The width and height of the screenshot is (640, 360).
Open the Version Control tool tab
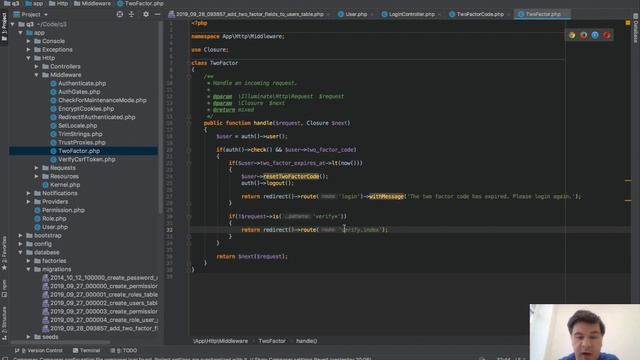[x=39, y=350]
